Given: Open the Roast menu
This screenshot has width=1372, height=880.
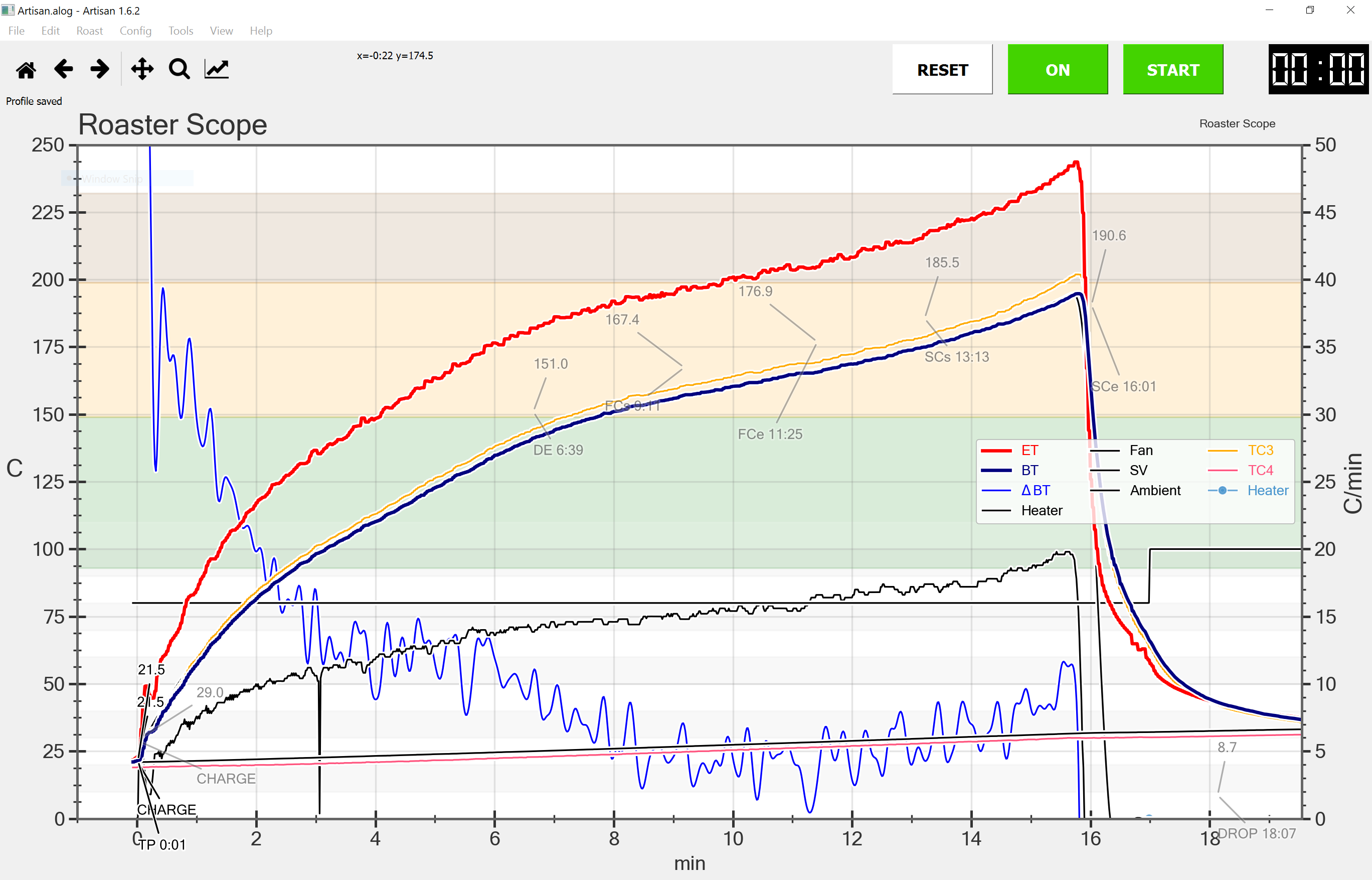Looking at the screenshot, I should pyautogui.click(x=90, y=31).
